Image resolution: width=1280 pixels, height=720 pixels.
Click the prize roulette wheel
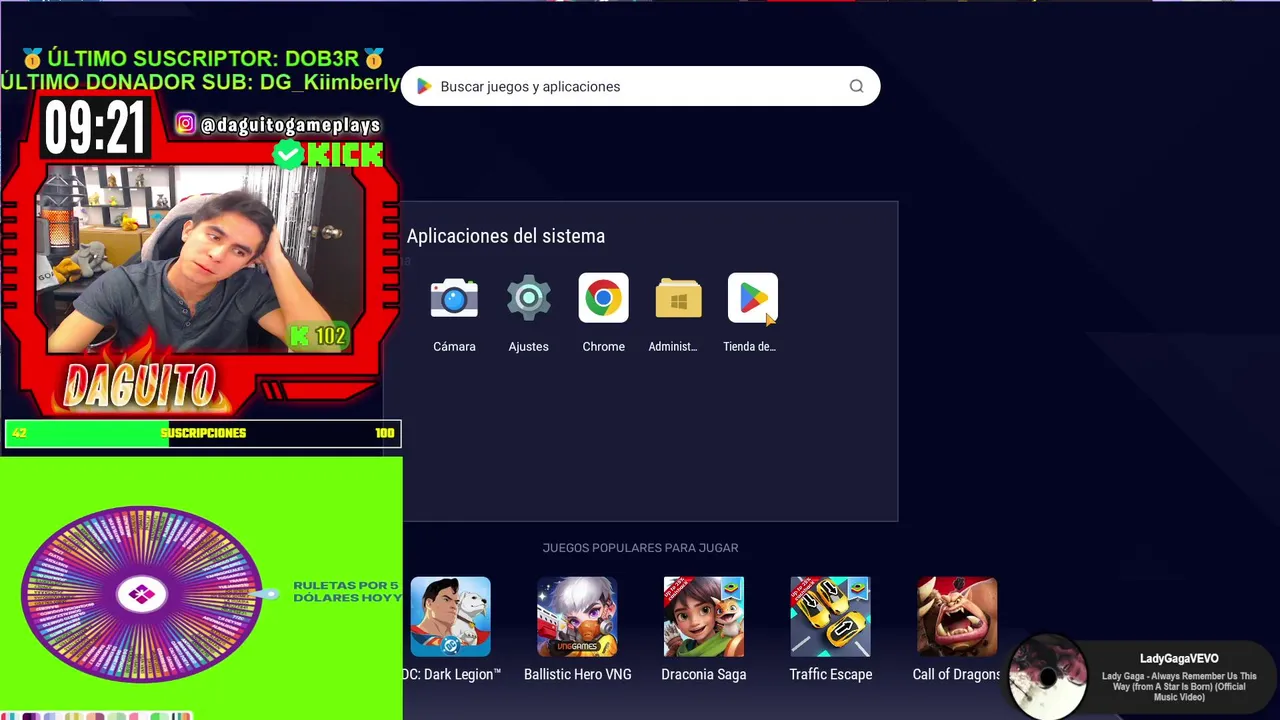(x=141, y=595)
